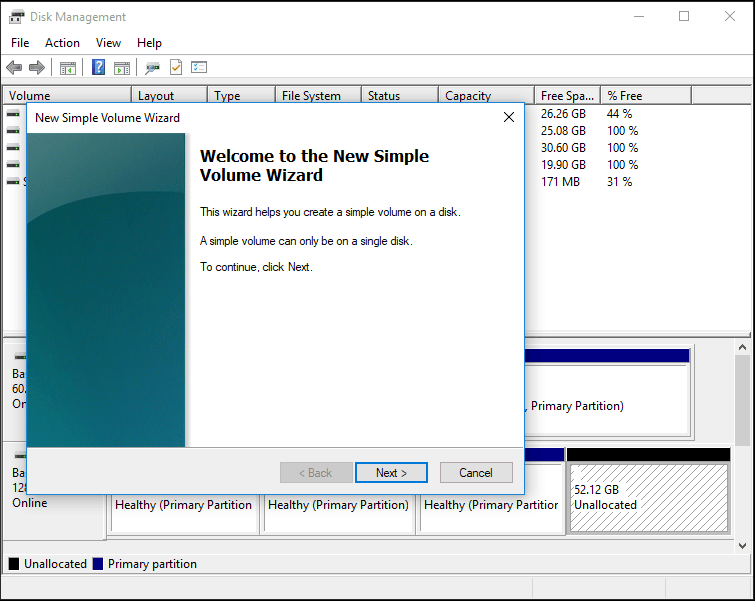The image size is (755, 601).
Task: Minimize the Disk Management window
Action: point(639,16)
